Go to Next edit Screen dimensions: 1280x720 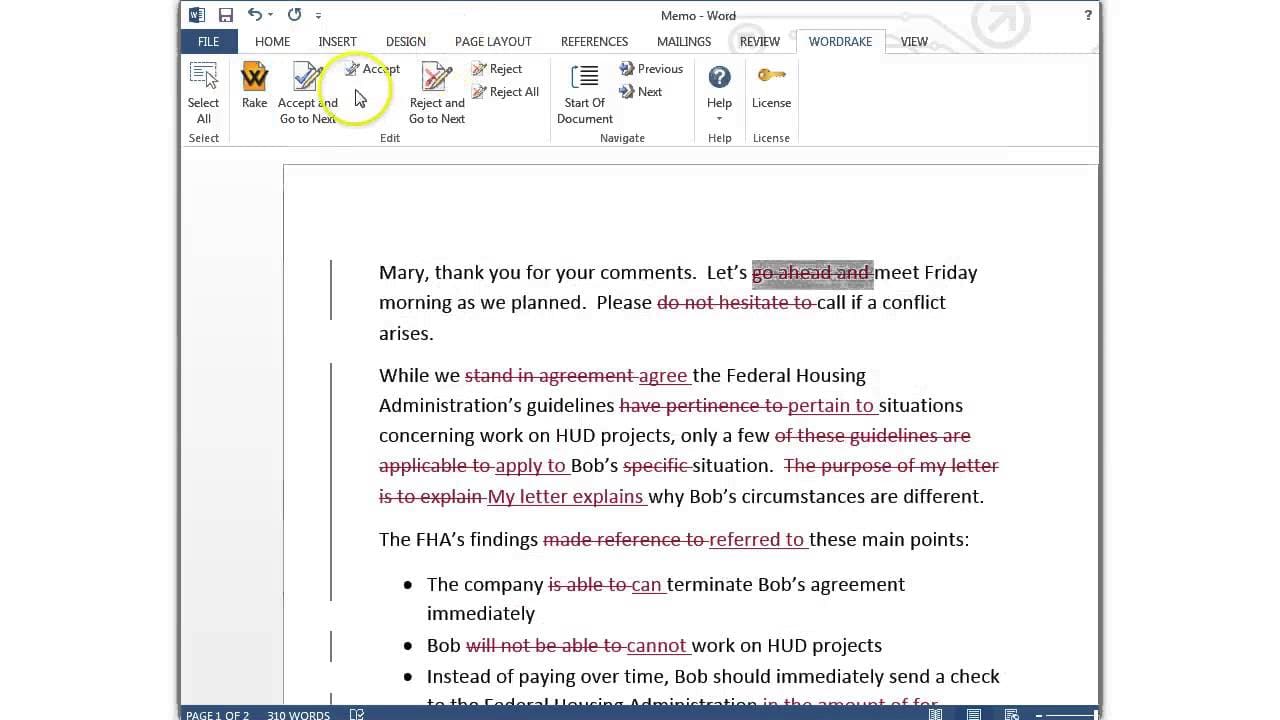(x=641, y=92)
